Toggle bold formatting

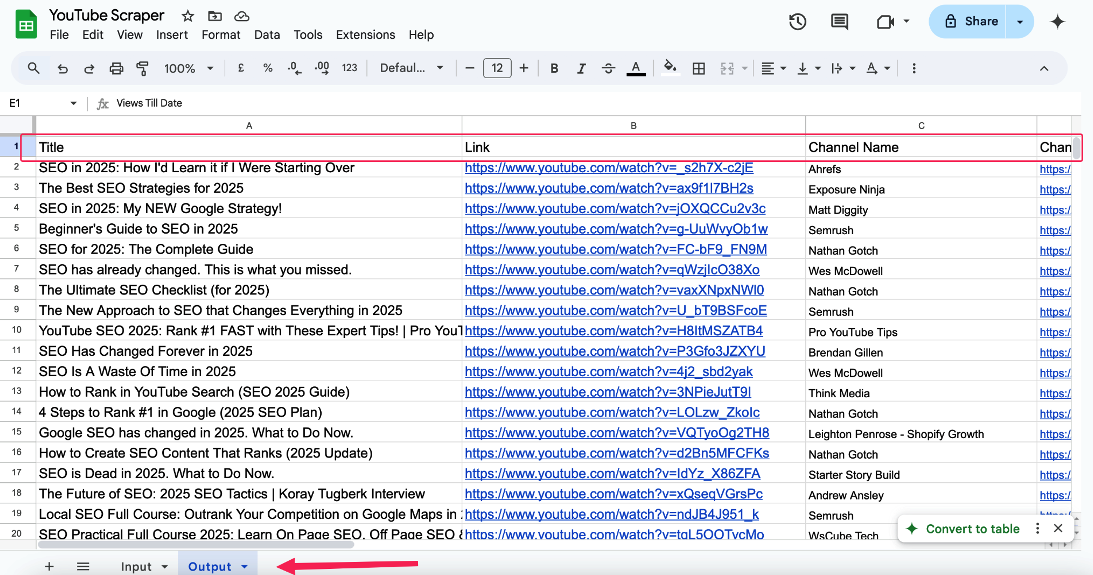(x=554, y=68)
